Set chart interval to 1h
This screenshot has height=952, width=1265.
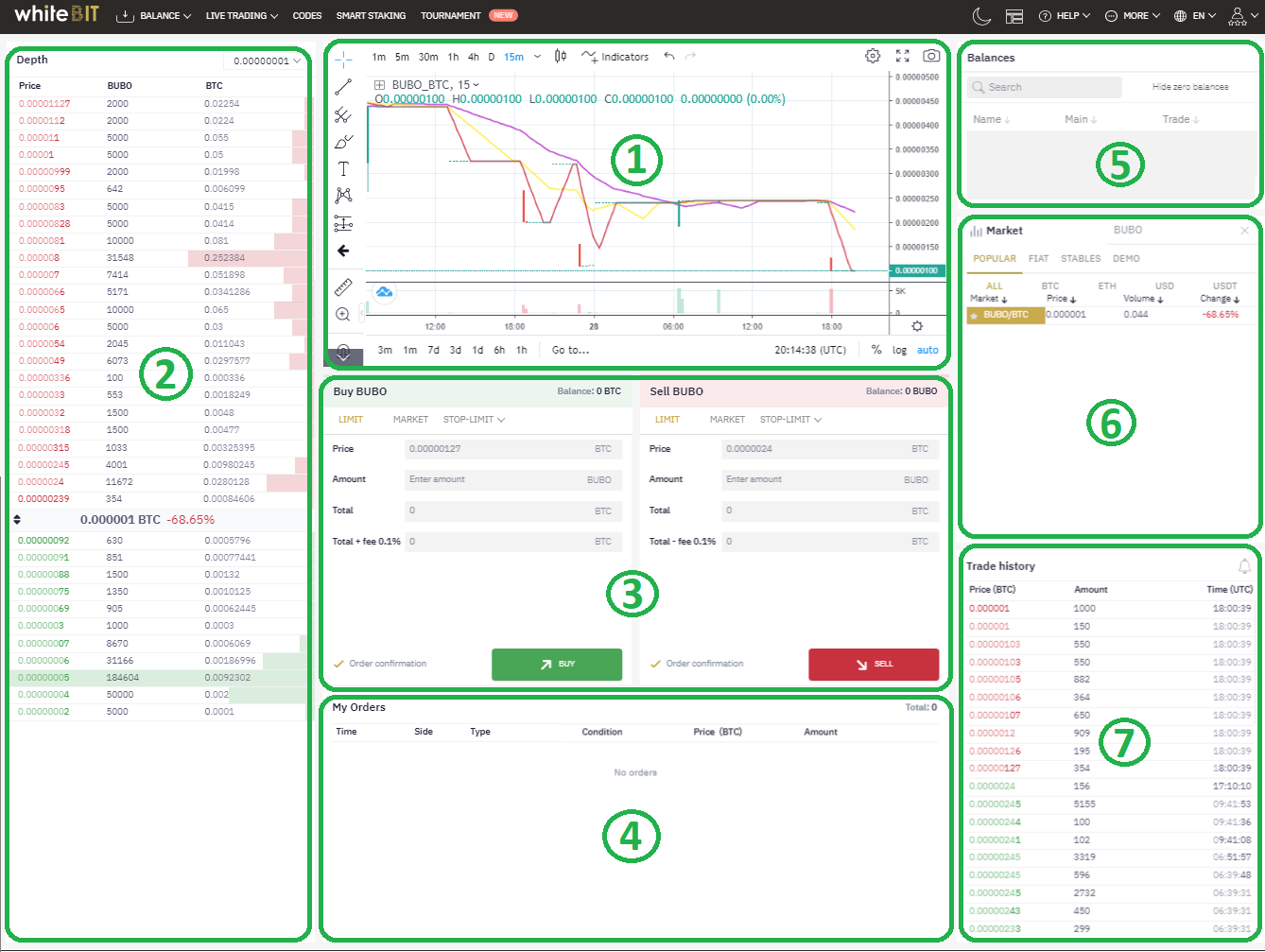(454, 57)
